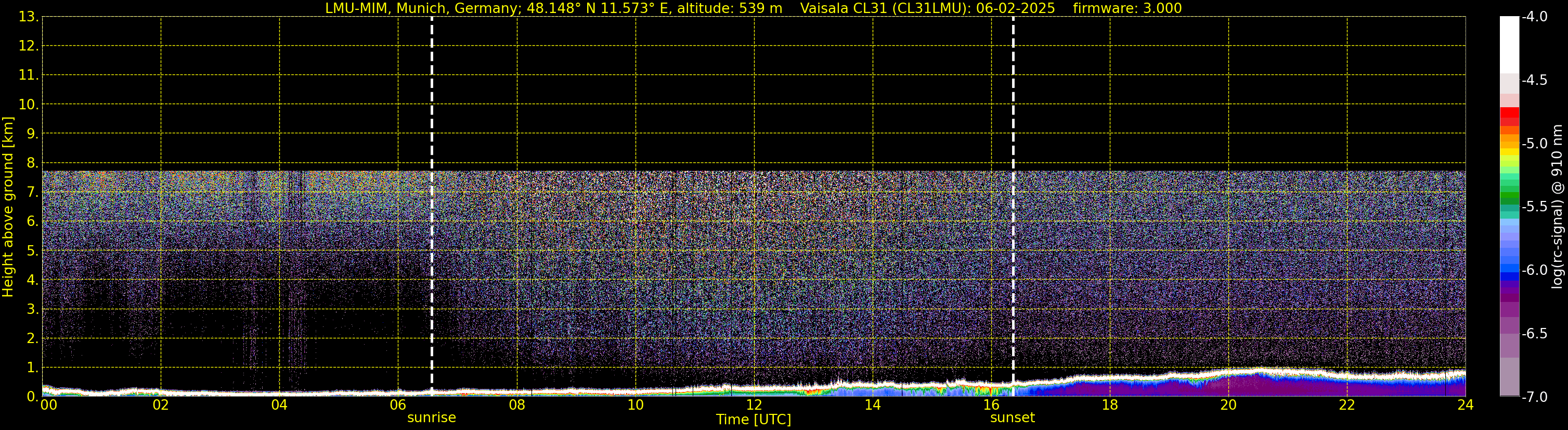
Task: Pick the grey band at colorbar bottom
Action: [1510, 376]
